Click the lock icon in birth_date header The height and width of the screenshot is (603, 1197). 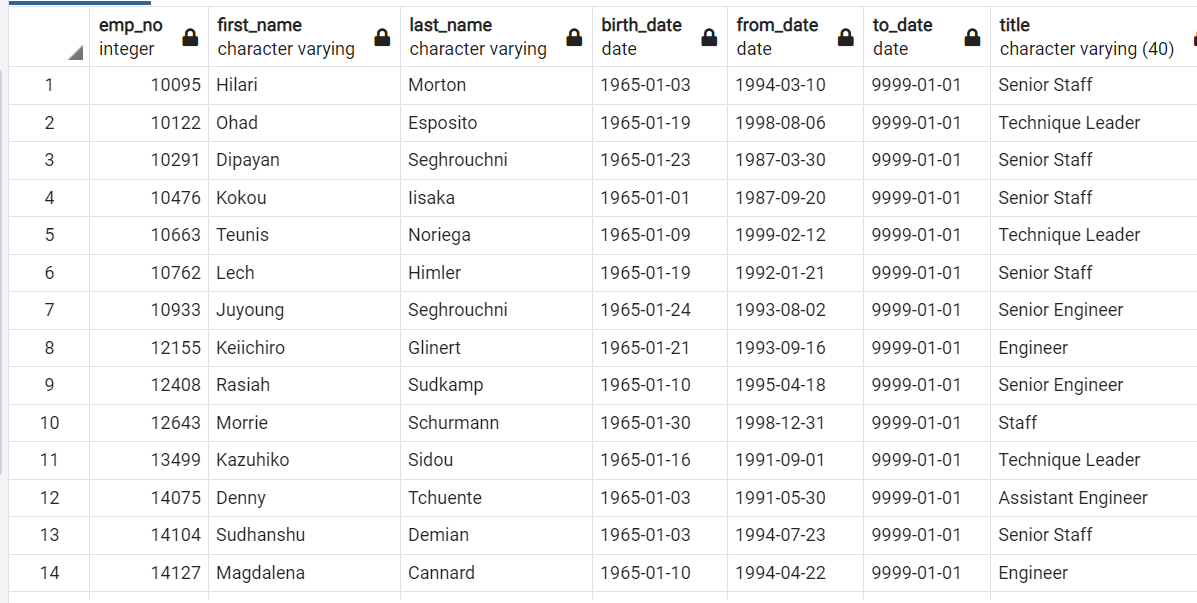tap(709, 38)
